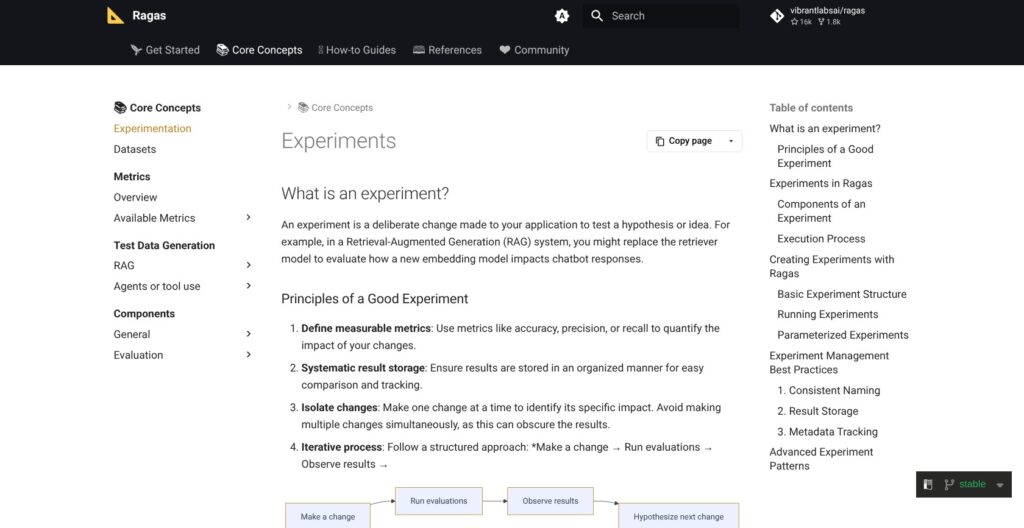
Task: Click the books icon beside Core Concepts tab
Action: tap(222, 50)
